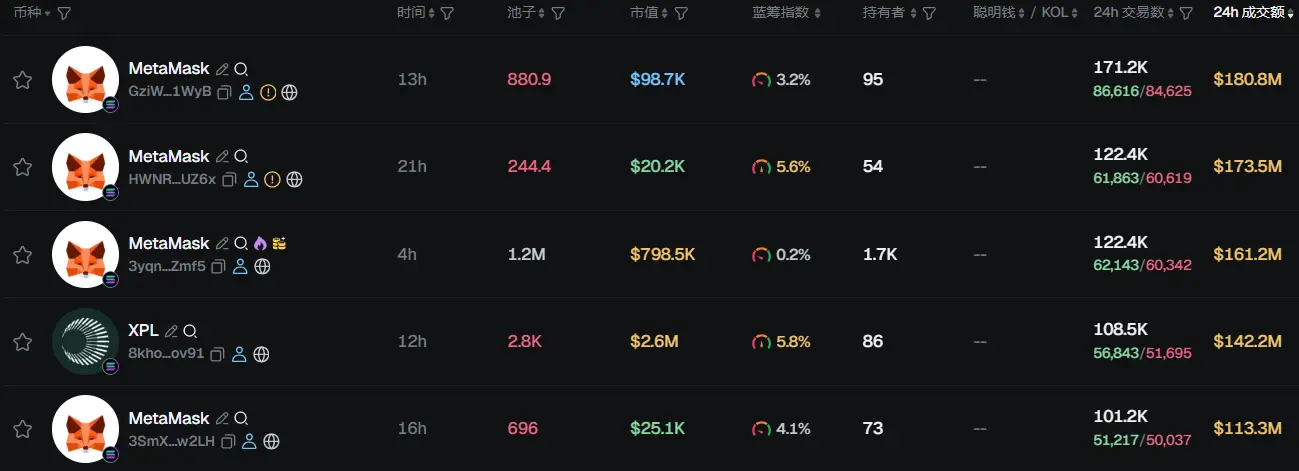Viewport: 1299px width, 471px height.
Task: Click the XPL token logo thumbnail
Action: click(x=85, y=341)
